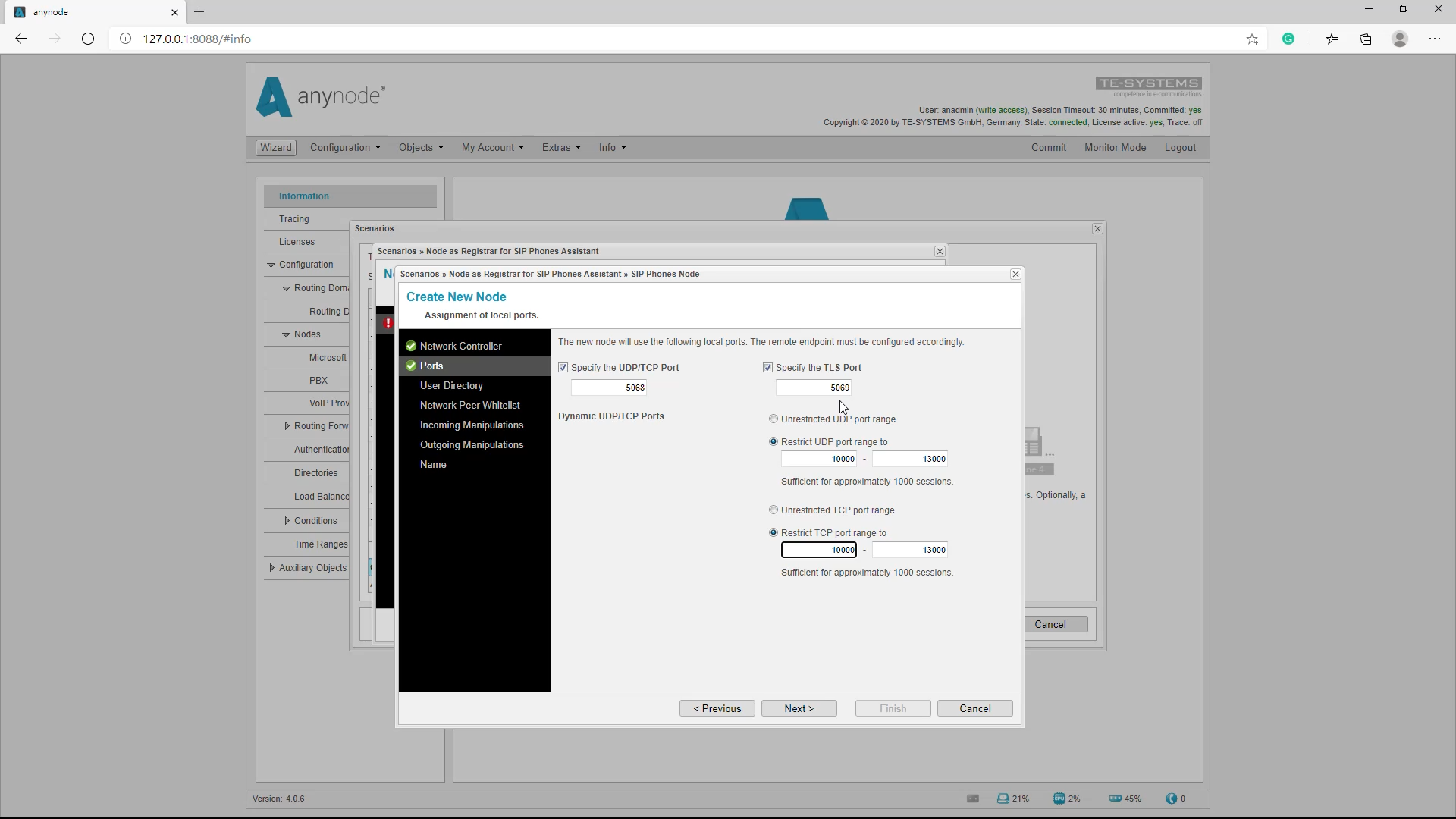Open the Extras dropdown menu
Image resolution: width=1456 pixels, height=819 pixels.
pos(561,148)
